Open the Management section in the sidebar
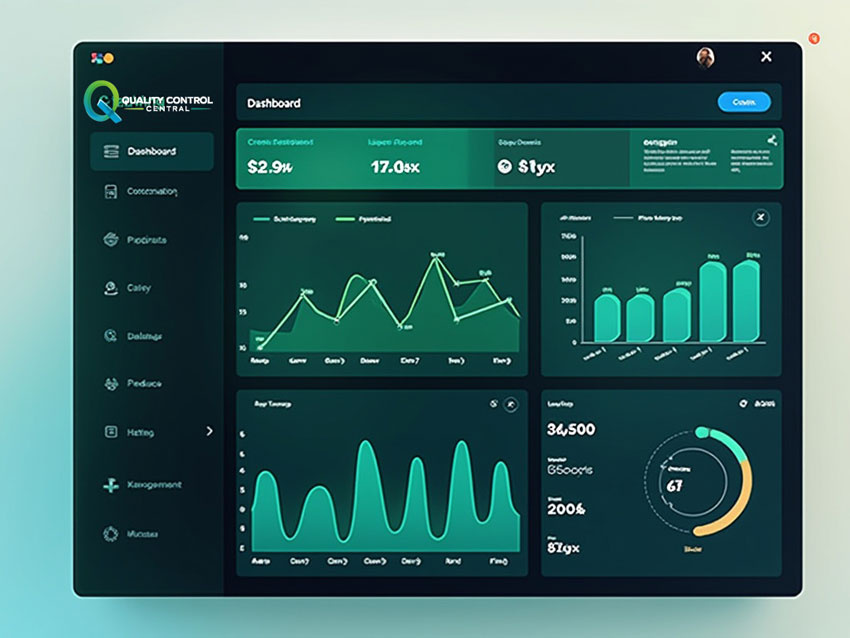This screenshot has width=850, height=638. click(153, 485)
